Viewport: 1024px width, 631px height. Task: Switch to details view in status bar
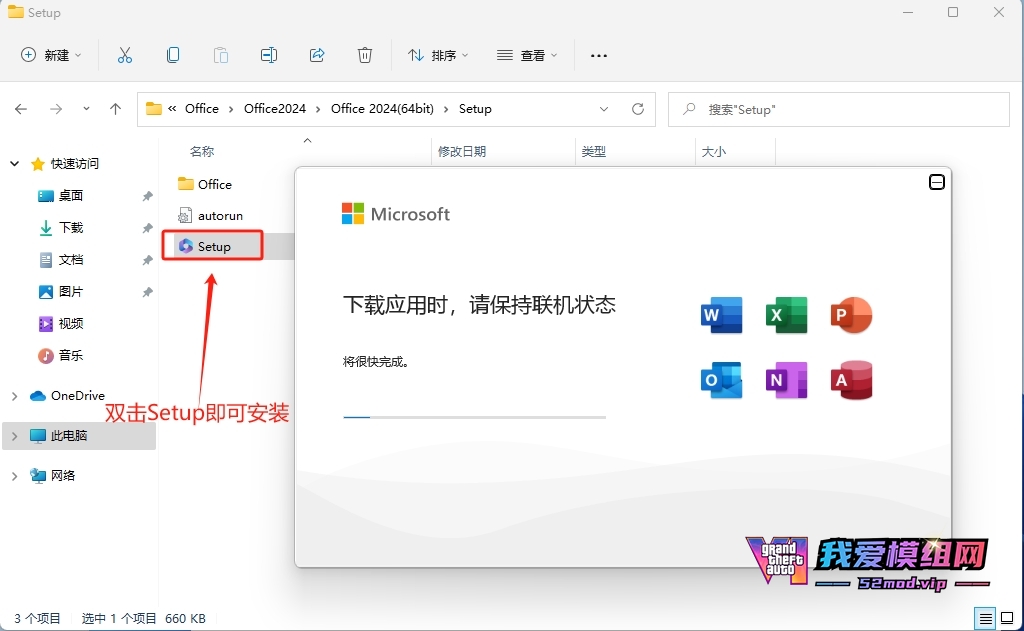coord(985,618)
